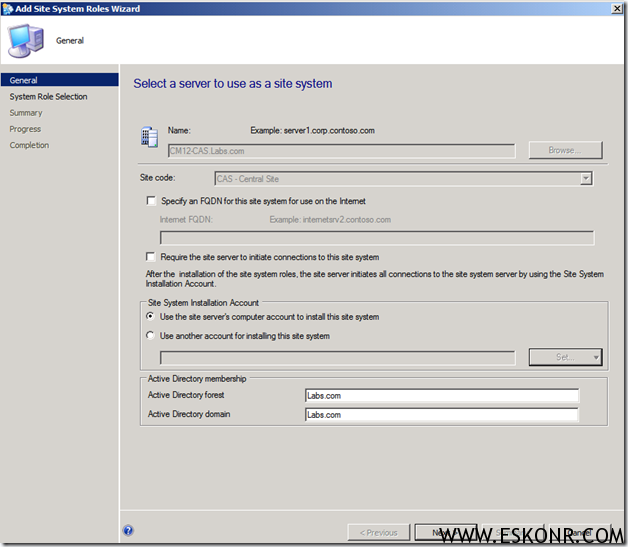
Task: Open the Summary wizard step
Action: point(26,113)
